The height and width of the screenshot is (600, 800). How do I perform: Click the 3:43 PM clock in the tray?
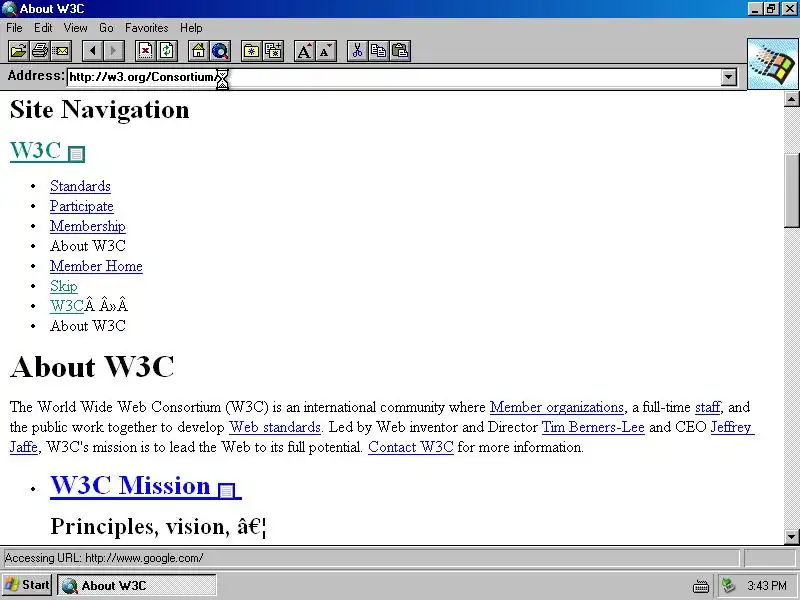(x=767, y=586)
